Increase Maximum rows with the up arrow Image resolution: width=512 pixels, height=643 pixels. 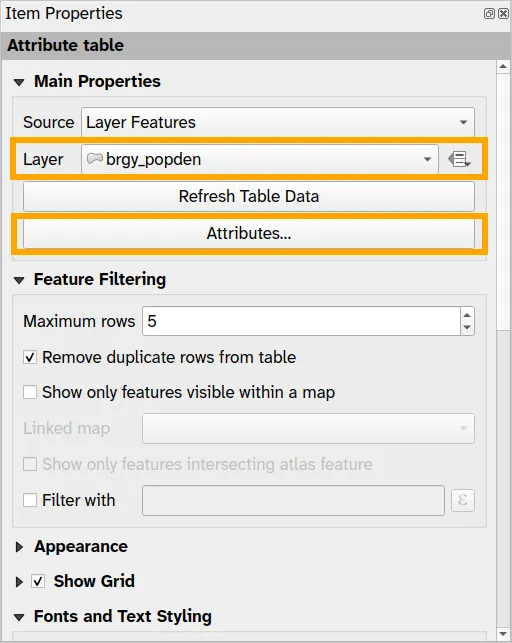point(467,315)
